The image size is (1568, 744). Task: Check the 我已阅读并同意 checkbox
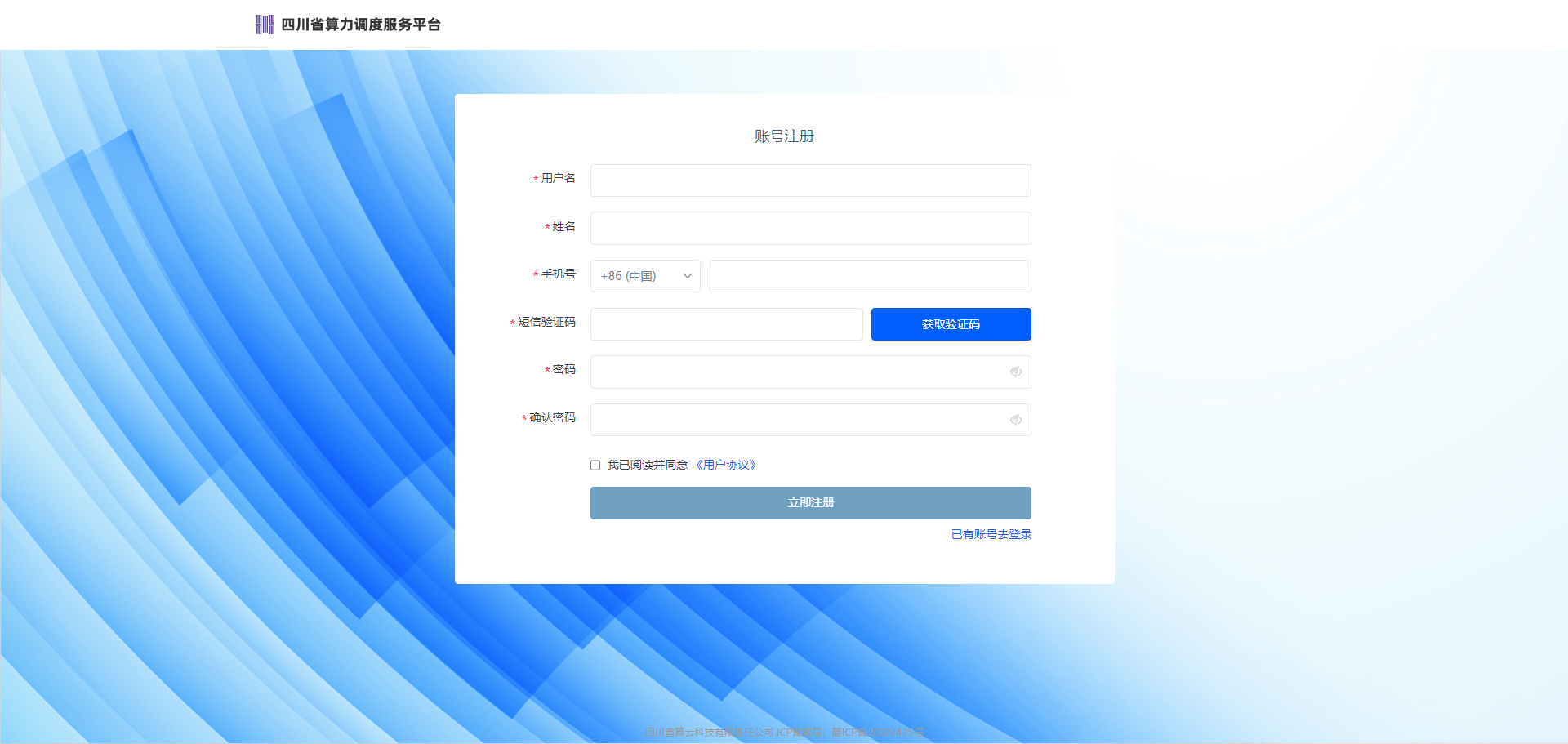(x=595, y=466)
